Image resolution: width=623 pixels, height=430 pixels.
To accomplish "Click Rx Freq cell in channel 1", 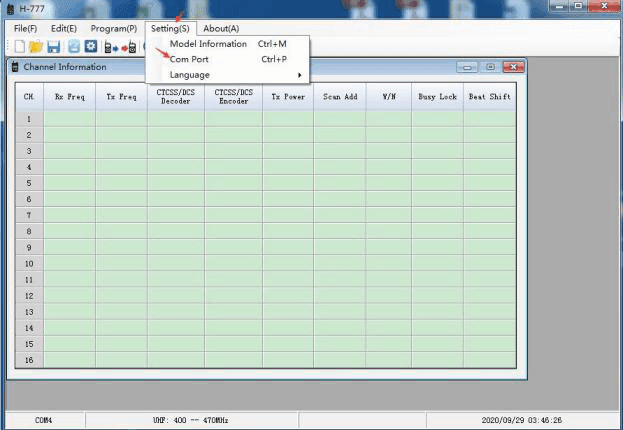I will tap(69, 118).
